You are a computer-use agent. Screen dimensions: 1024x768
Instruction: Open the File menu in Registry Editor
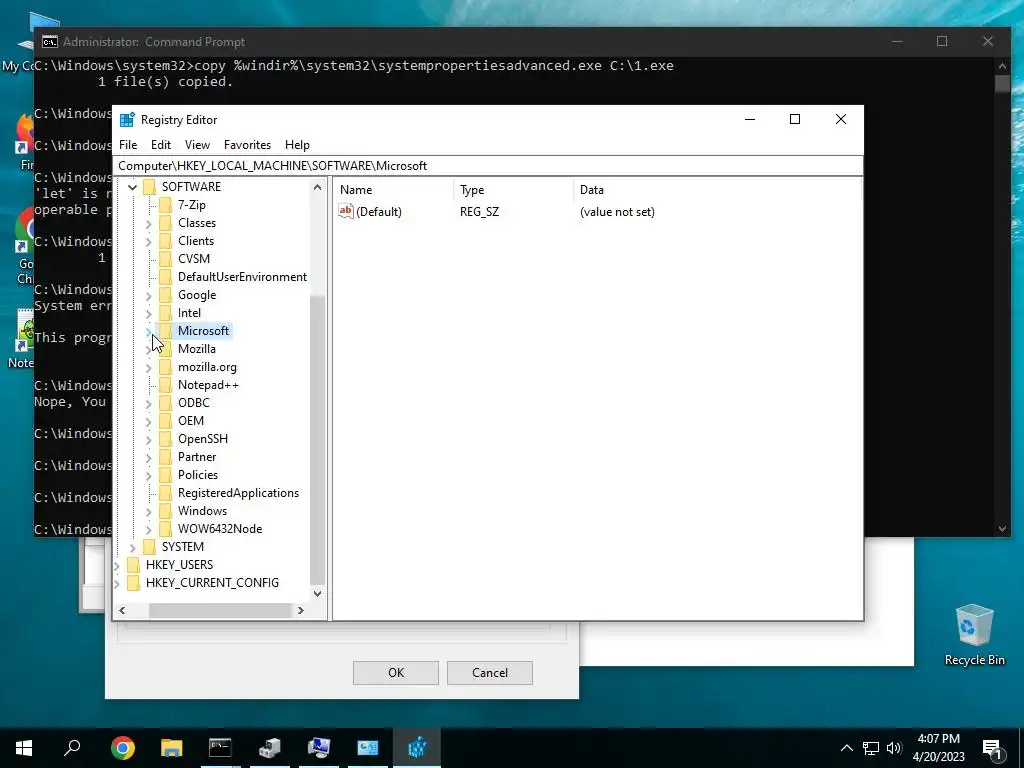coord(128,145)
